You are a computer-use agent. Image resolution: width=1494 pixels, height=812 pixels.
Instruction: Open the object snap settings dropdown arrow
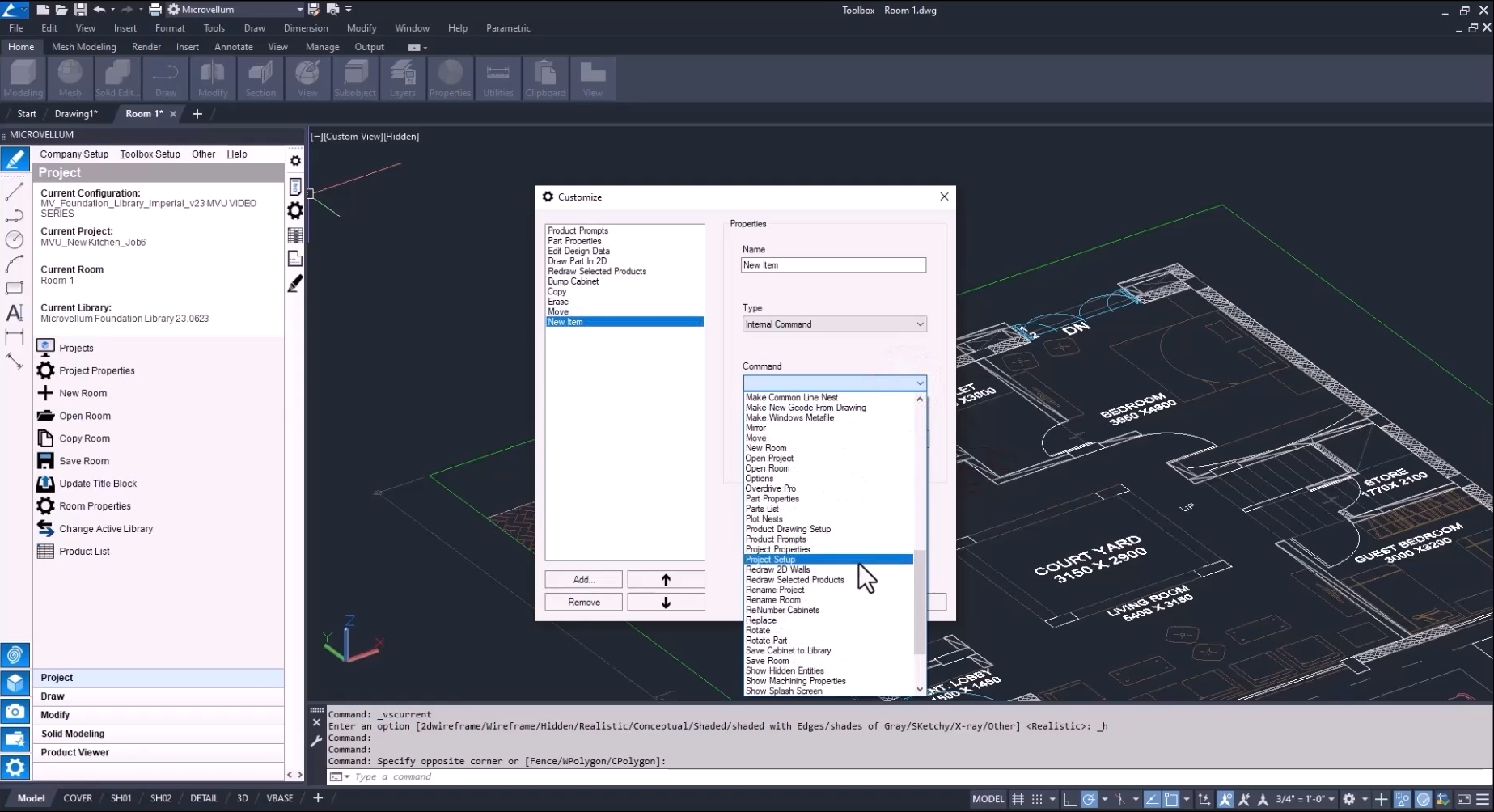click(x=1187, y=799)
